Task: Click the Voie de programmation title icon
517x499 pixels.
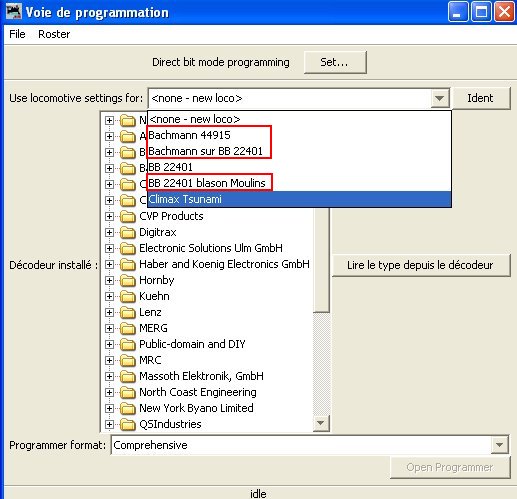Action: click(x=14, y=11)
